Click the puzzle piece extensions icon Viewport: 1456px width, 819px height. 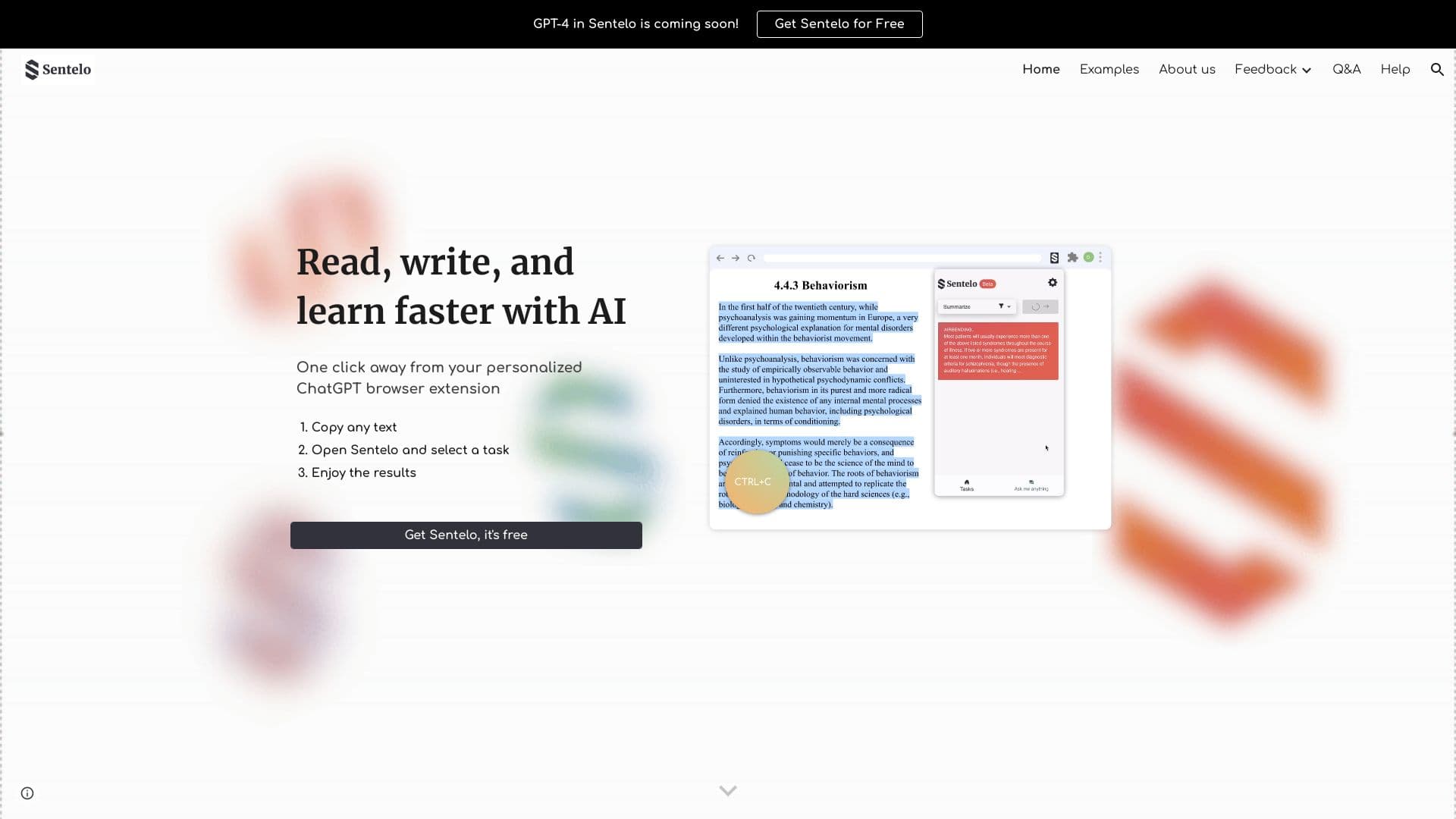click(x=1072, y=258)
